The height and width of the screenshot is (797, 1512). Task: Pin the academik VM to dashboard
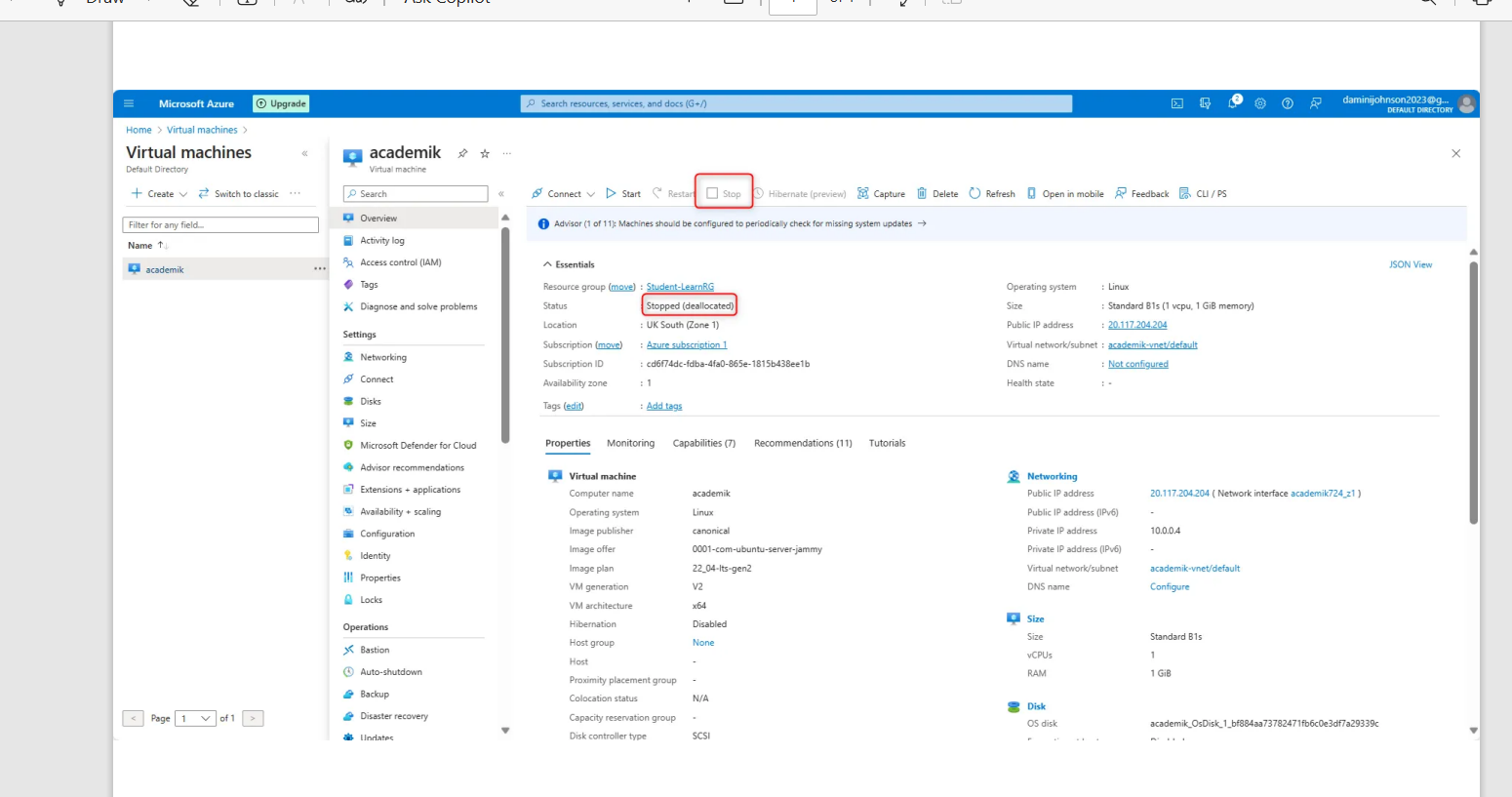(462, 153)
